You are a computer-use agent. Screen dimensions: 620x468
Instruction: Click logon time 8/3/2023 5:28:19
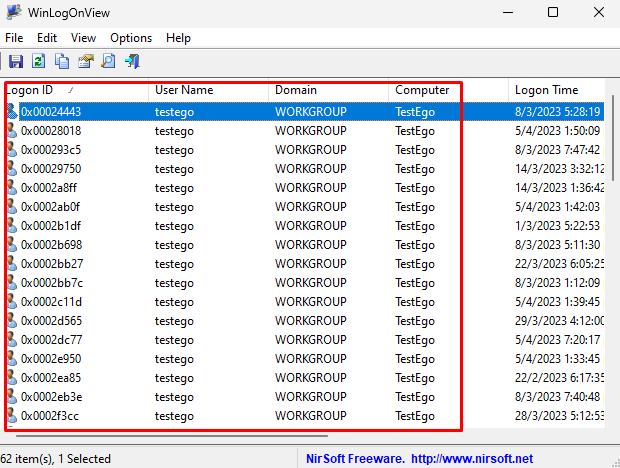[558, 112]
